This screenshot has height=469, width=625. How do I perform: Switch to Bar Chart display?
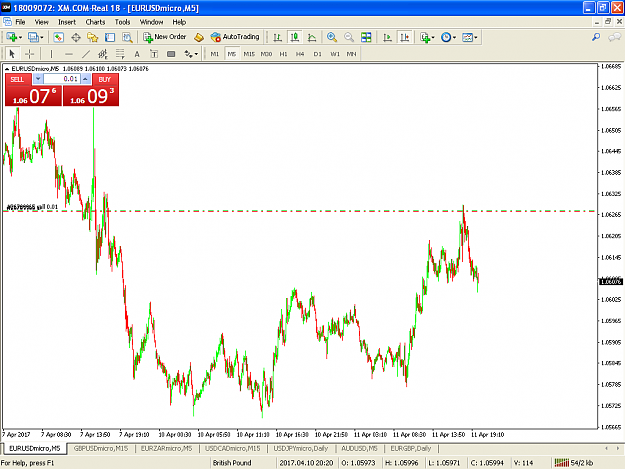[277, 37]
